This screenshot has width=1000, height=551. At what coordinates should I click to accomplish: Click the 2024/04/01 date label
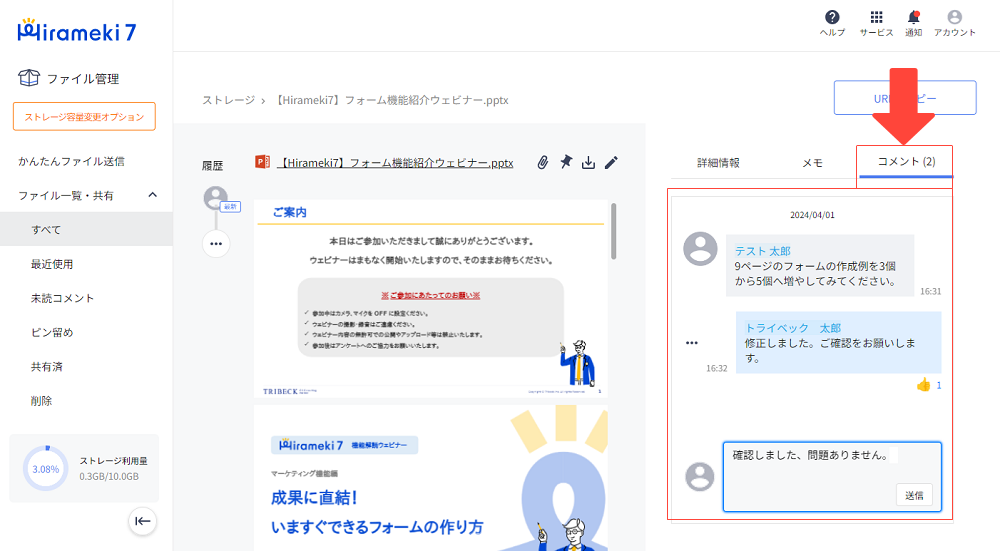(812, 215)
